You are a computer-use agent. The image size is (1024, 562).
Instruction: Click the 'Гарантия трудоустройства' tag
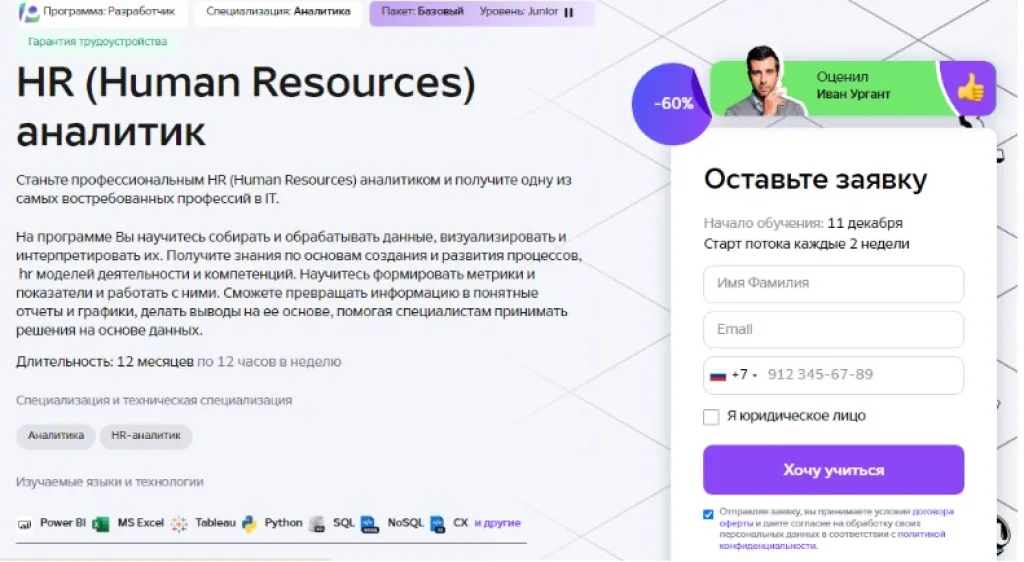click(x=97, y=41)
